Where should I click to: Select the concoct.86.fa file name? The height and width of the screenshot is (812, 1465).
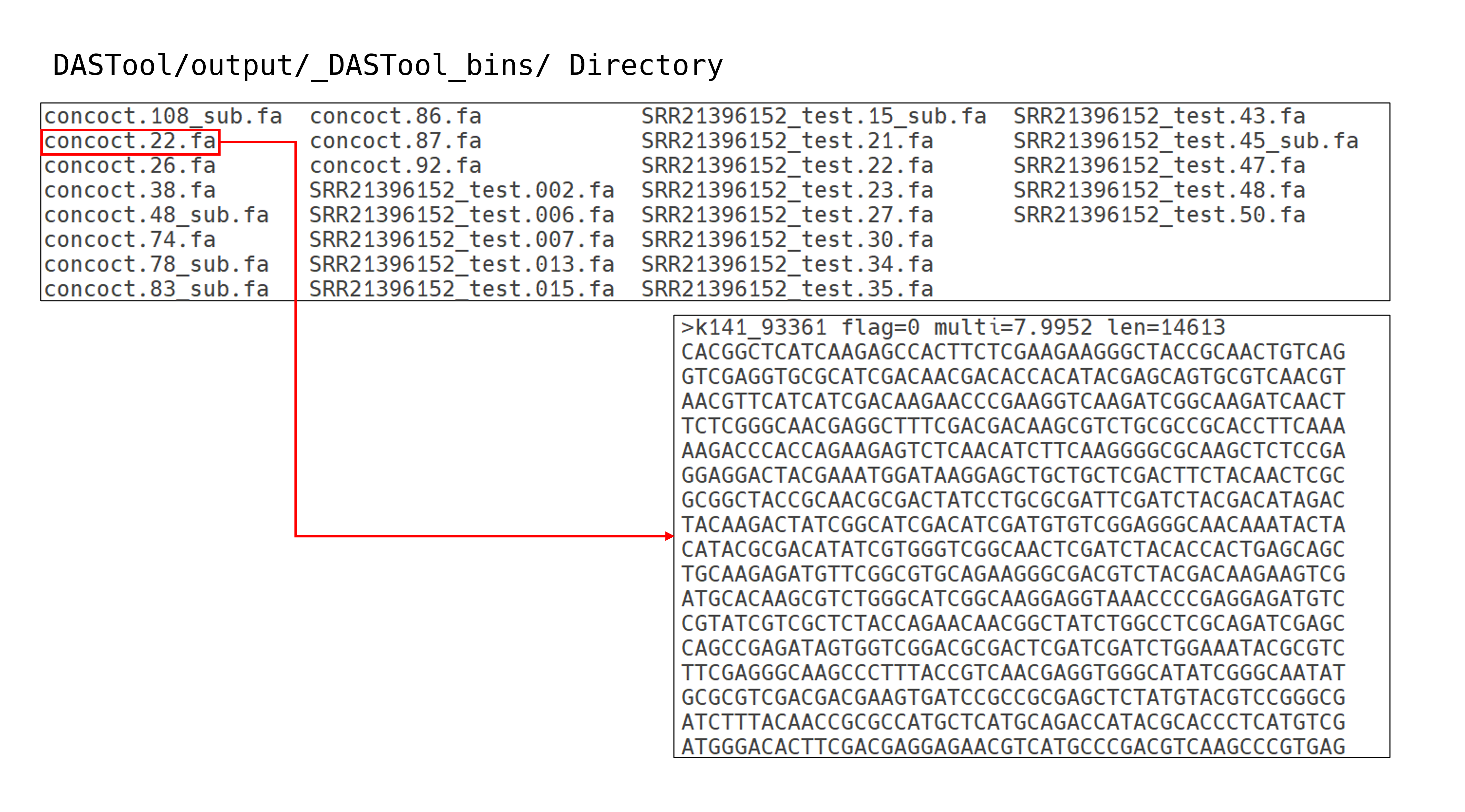pos(395,117)
